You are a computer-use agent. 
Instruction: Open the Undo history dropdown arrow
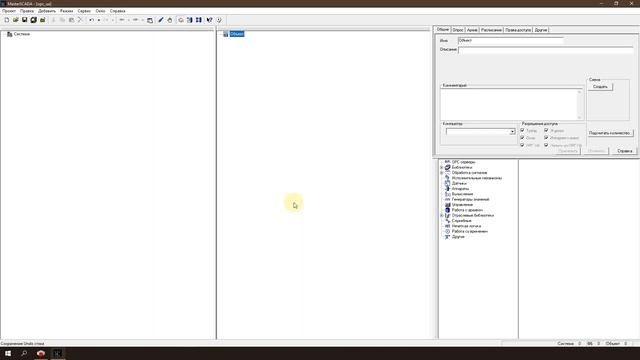pos(99,20)
